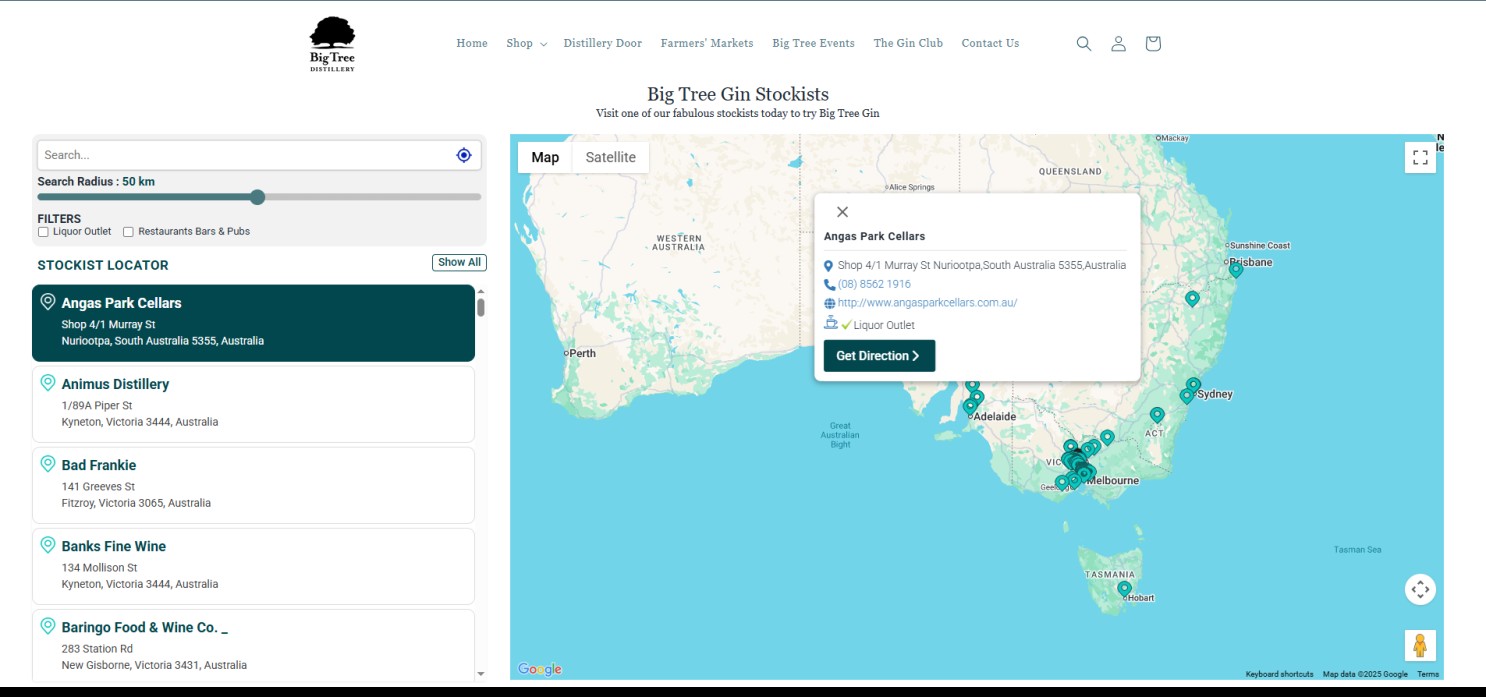1486x697 pixels.
Task: Click the Get Direction button
Action: coord(878,355)
